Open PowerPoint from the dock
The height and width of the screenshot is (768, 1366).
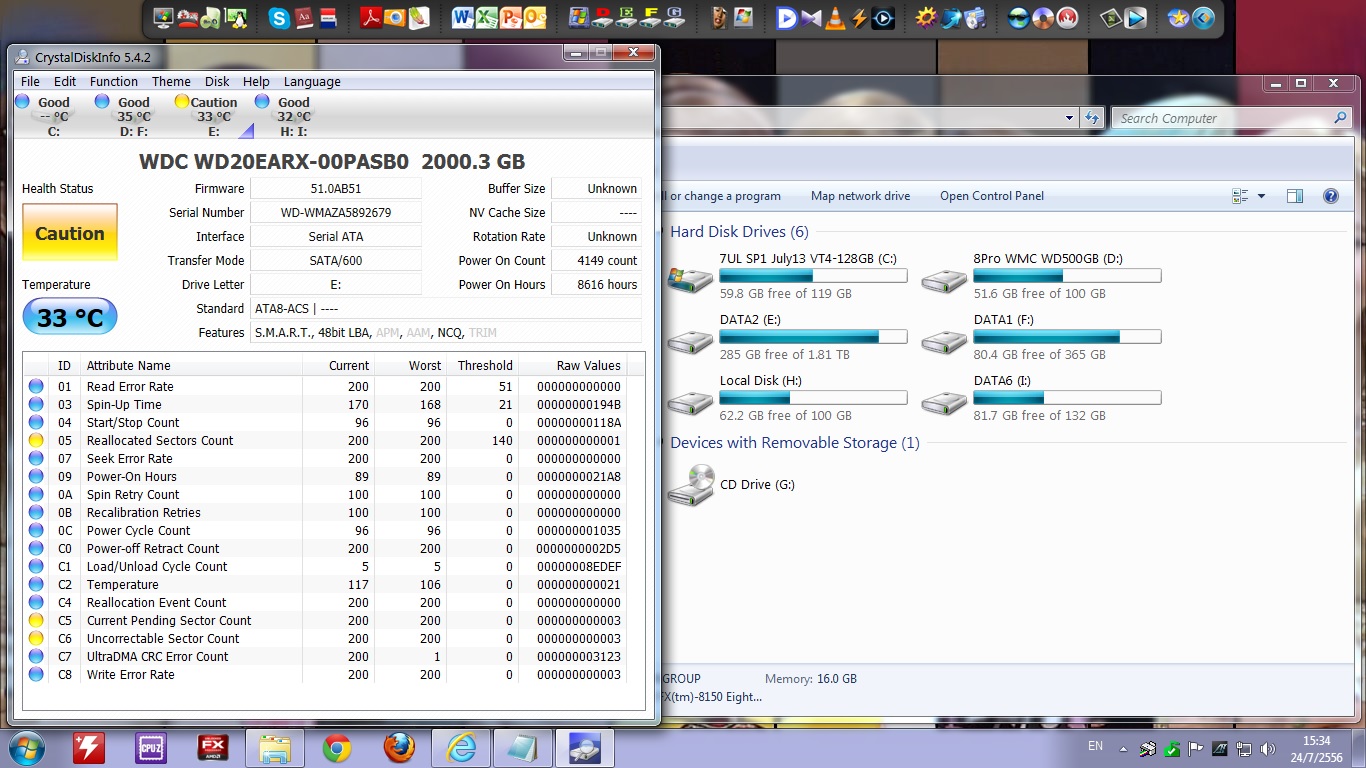pos(511,18)
